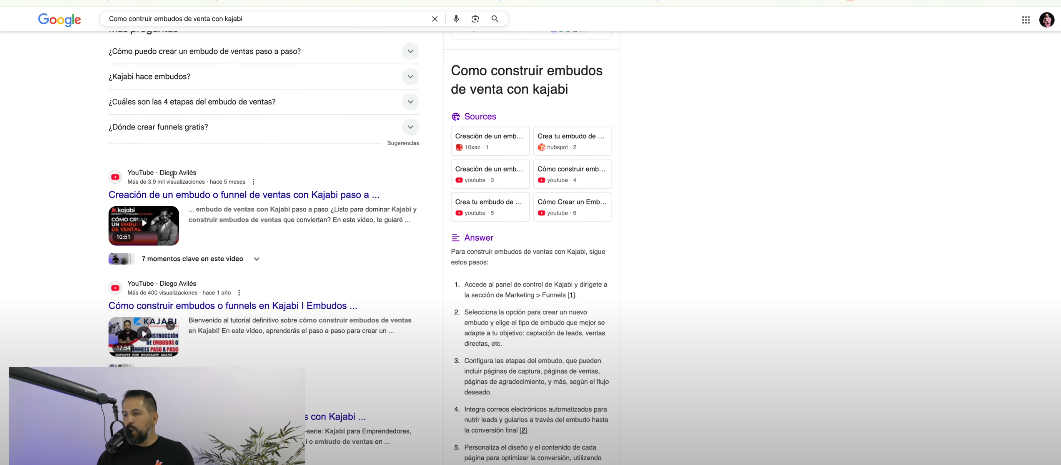Click the YouTube favicon of the second video result
1061x465 pixels.
tap(115, 288)
